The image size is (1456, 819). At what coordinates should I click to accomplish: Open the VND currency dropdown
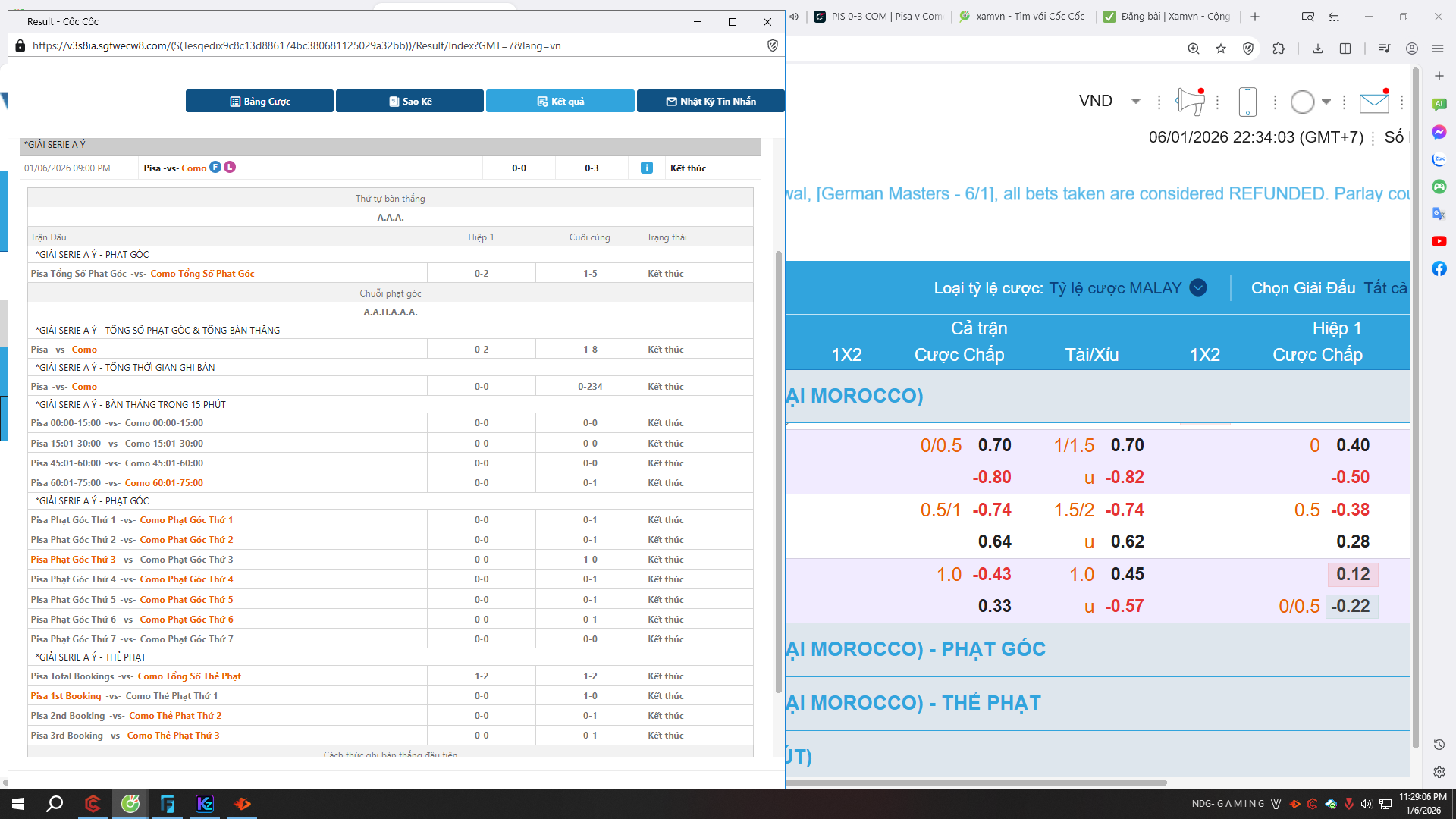click(x=1135, y=101)
